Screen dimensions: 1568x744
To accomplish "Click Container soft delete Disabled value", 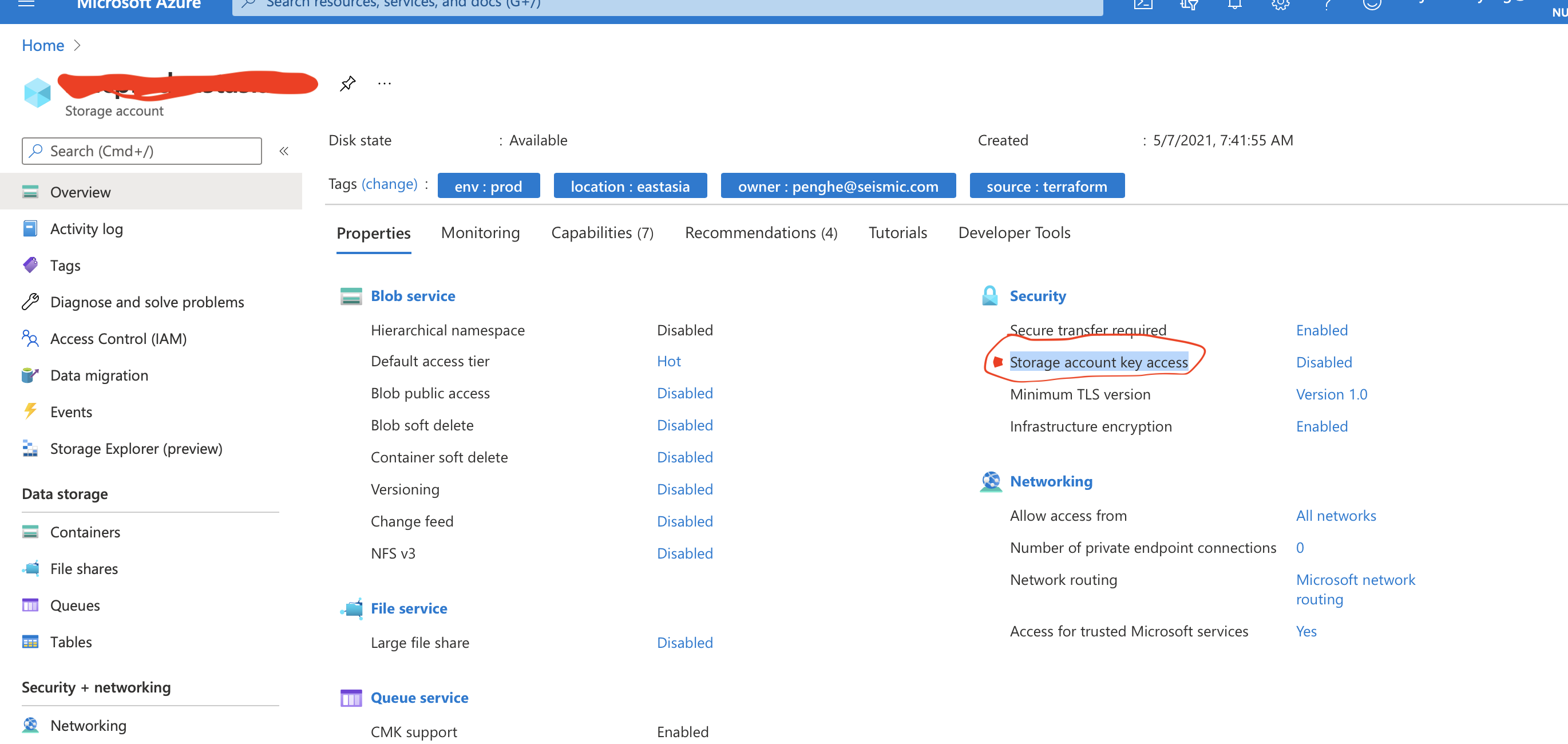I will [685, 457].
